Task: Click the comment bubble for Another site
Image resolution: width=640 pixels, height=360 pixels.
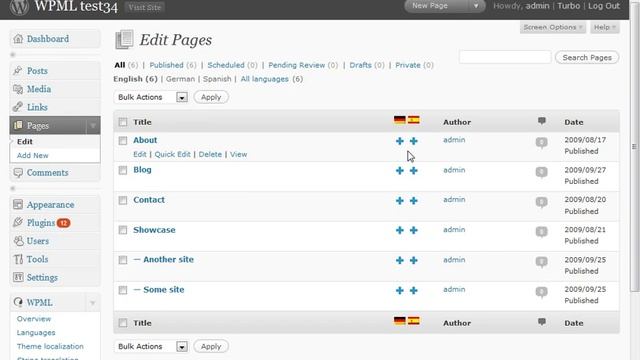Action: (541, 262)
